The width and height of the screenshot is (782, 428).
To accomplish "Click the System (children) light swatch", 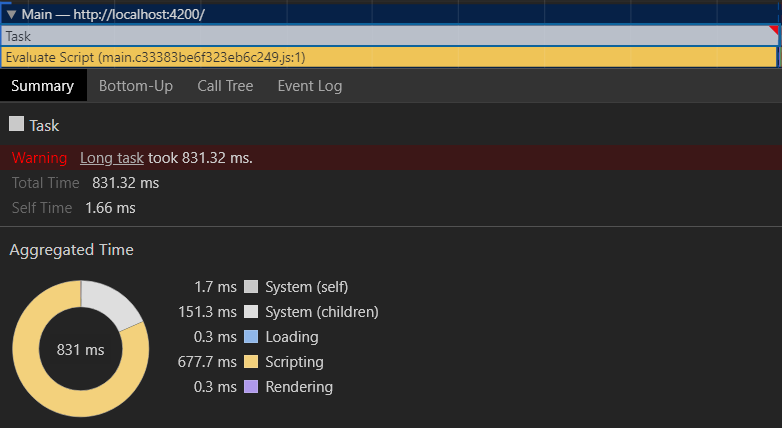I will click(251, 311).
